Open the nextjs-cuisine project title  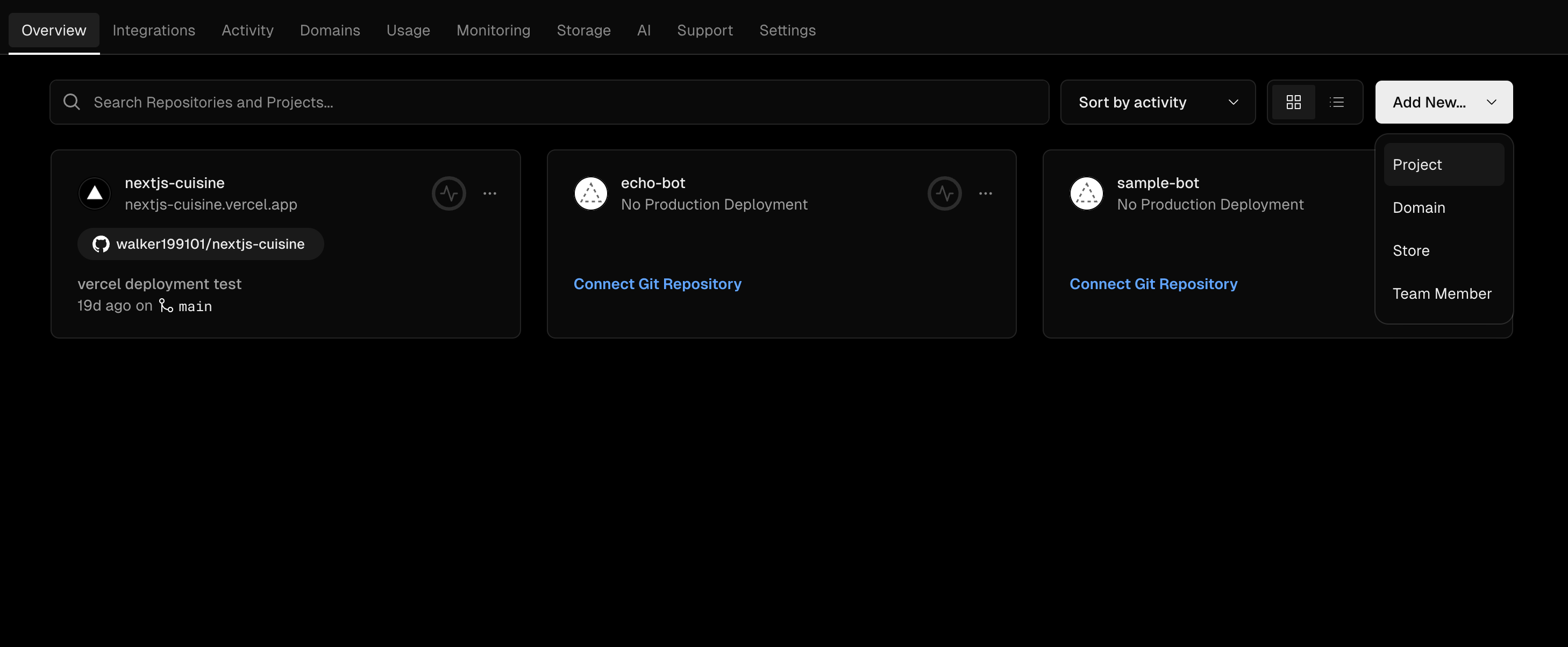175,182
